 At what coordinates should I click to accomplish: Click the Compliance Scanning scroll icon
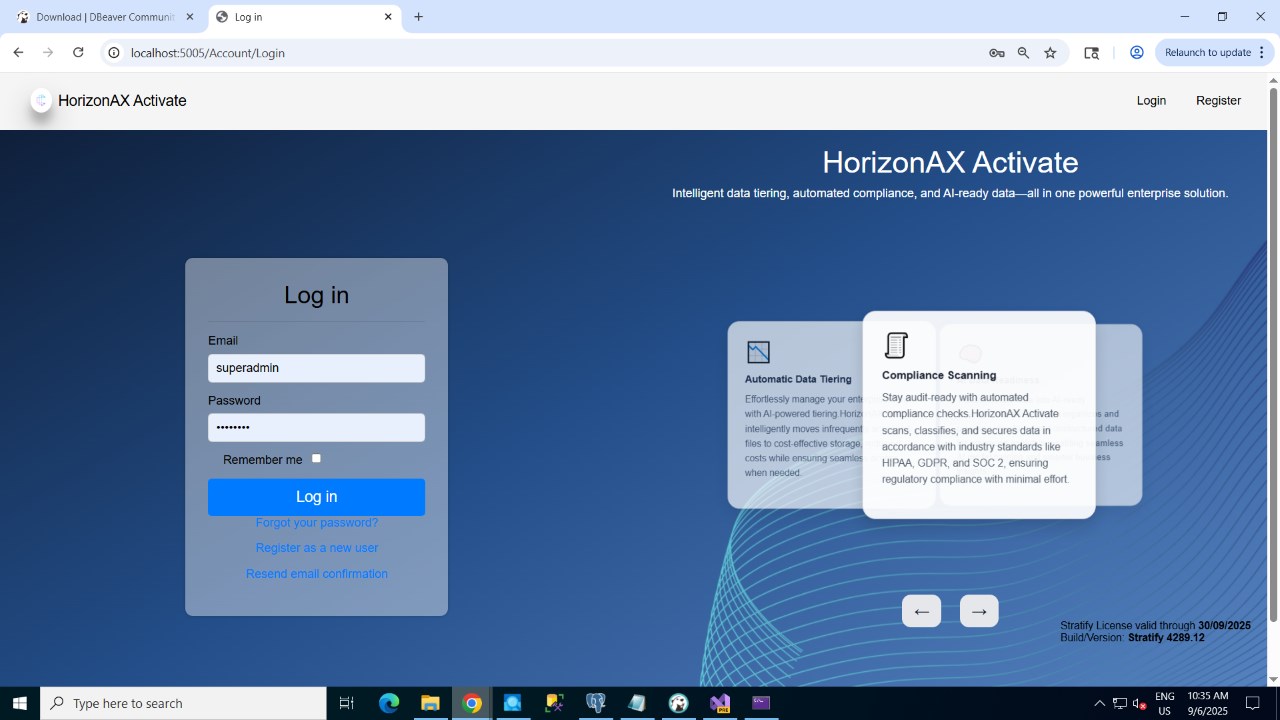pos(896,345)
